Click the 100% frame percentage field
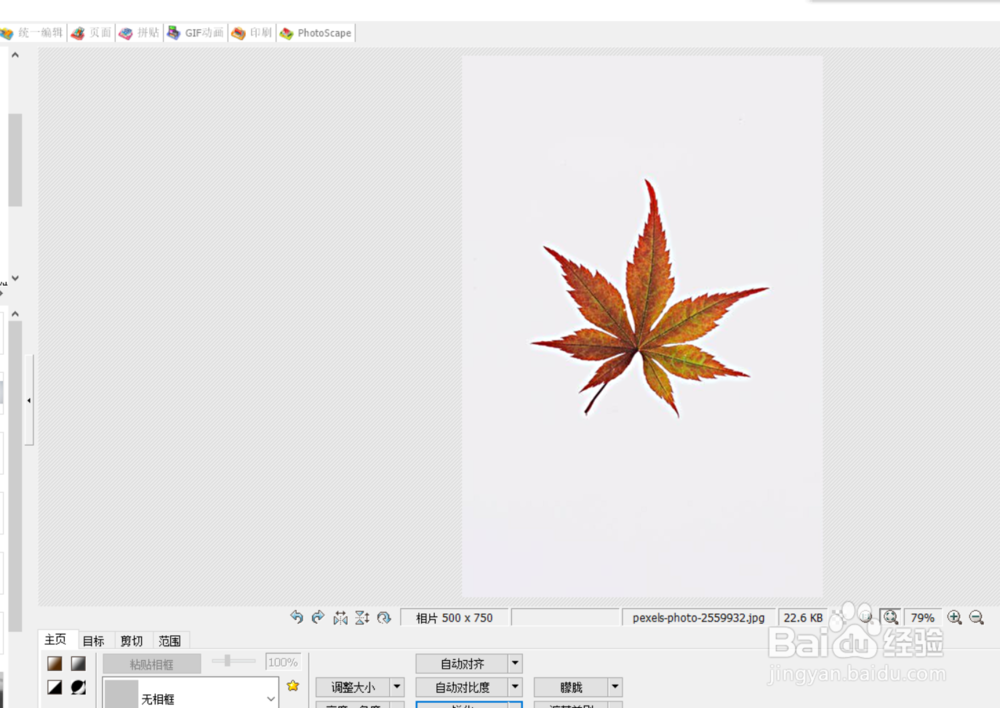This screenshot has height=708, width=1000. point(283,662)
